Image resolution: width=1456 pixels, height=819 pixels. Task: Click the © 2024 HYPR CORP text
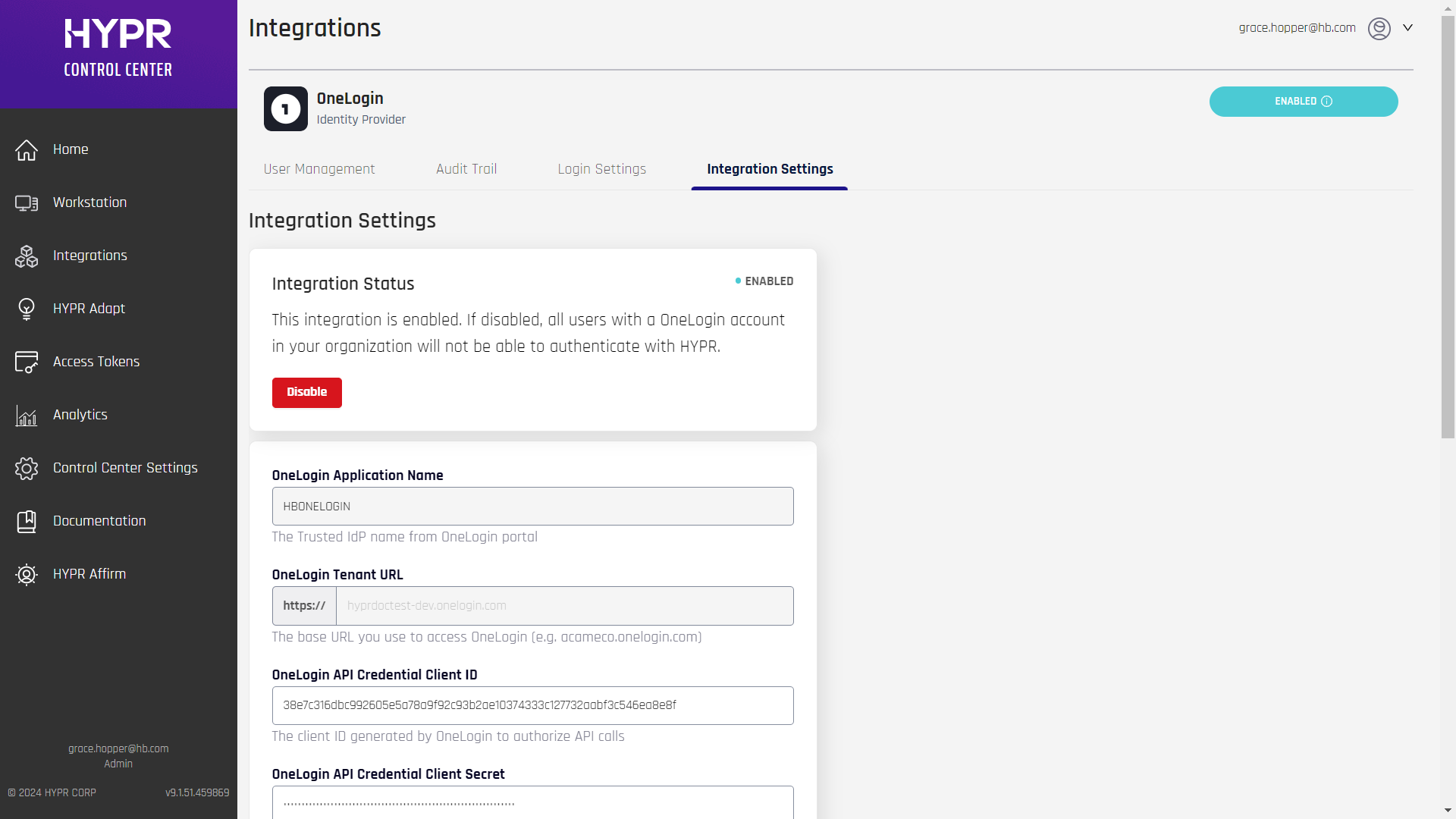[52, 793]
